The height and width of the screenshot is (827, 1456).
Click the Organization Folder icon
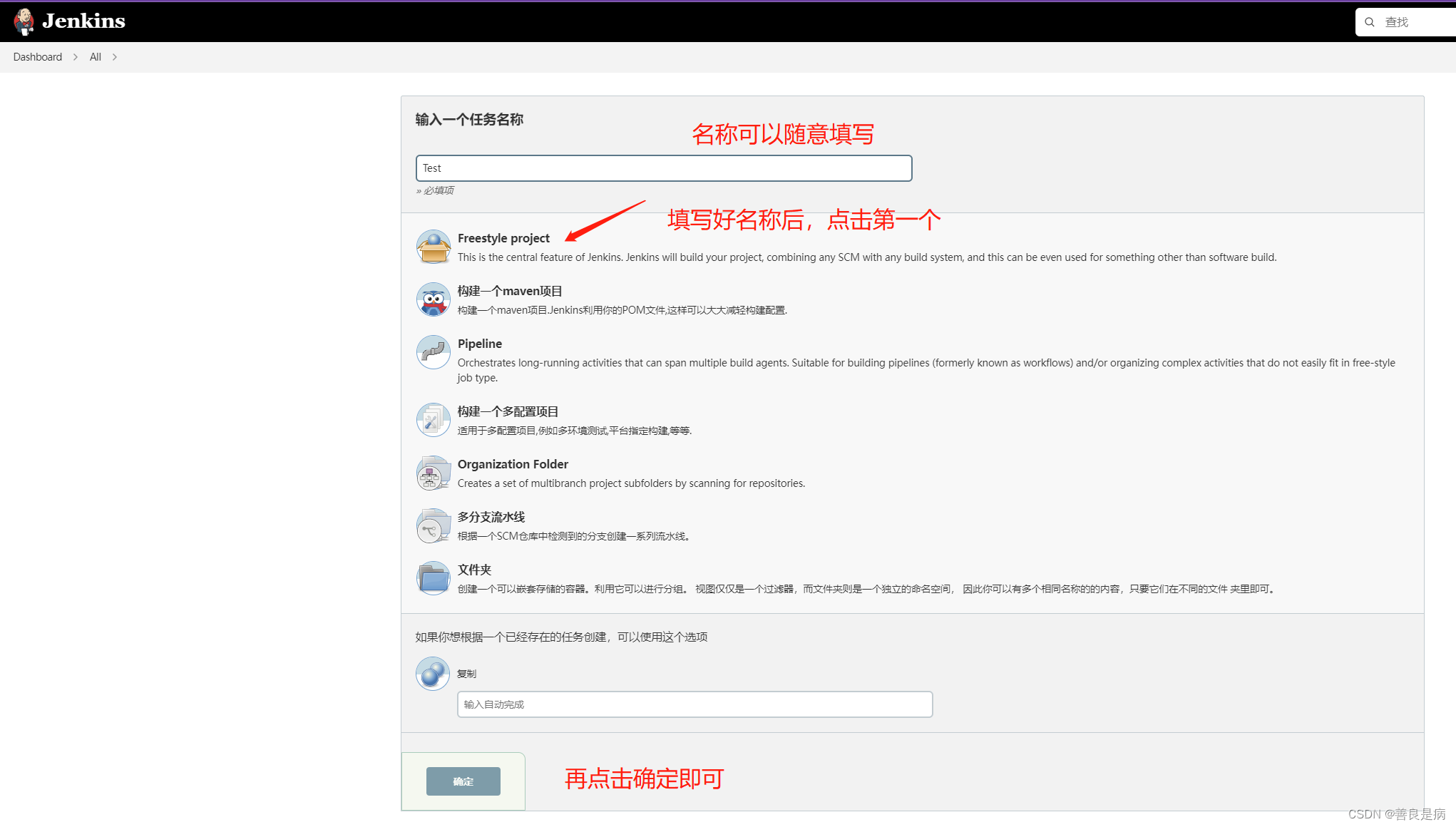pos(433,473)
